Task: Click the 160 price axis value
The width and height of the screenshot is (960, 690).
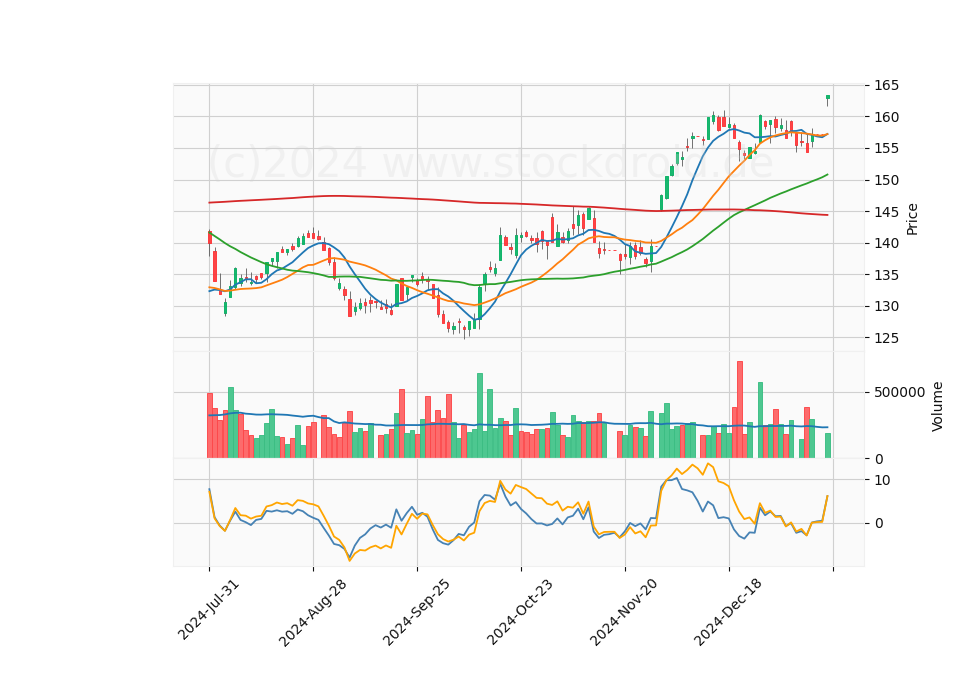Action: [887, 117]
